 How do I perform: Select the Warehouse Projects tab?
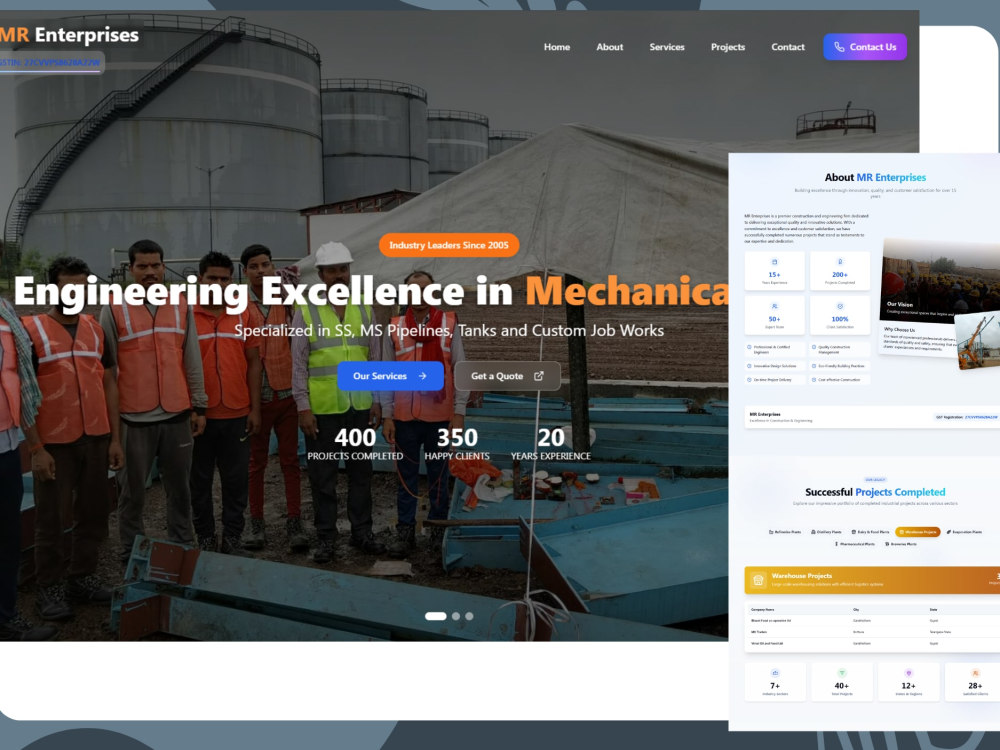(x=918, y=532)
